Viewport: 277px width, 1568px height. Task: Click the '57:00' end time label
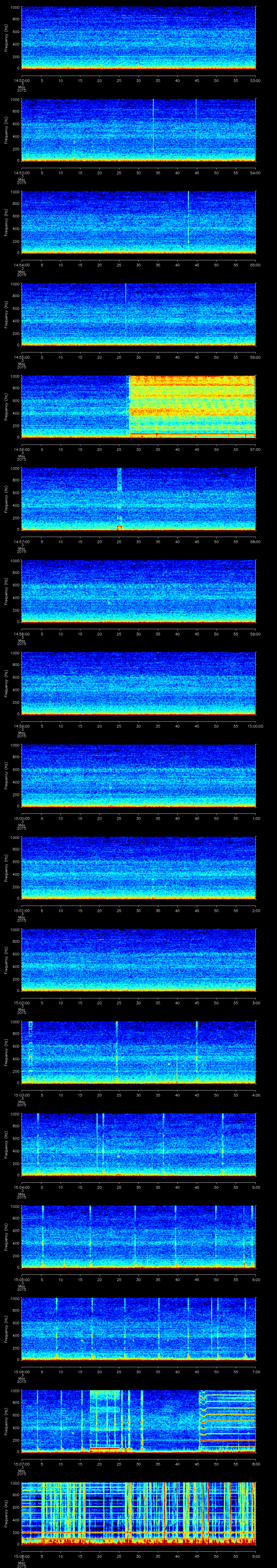click(256, 449)
